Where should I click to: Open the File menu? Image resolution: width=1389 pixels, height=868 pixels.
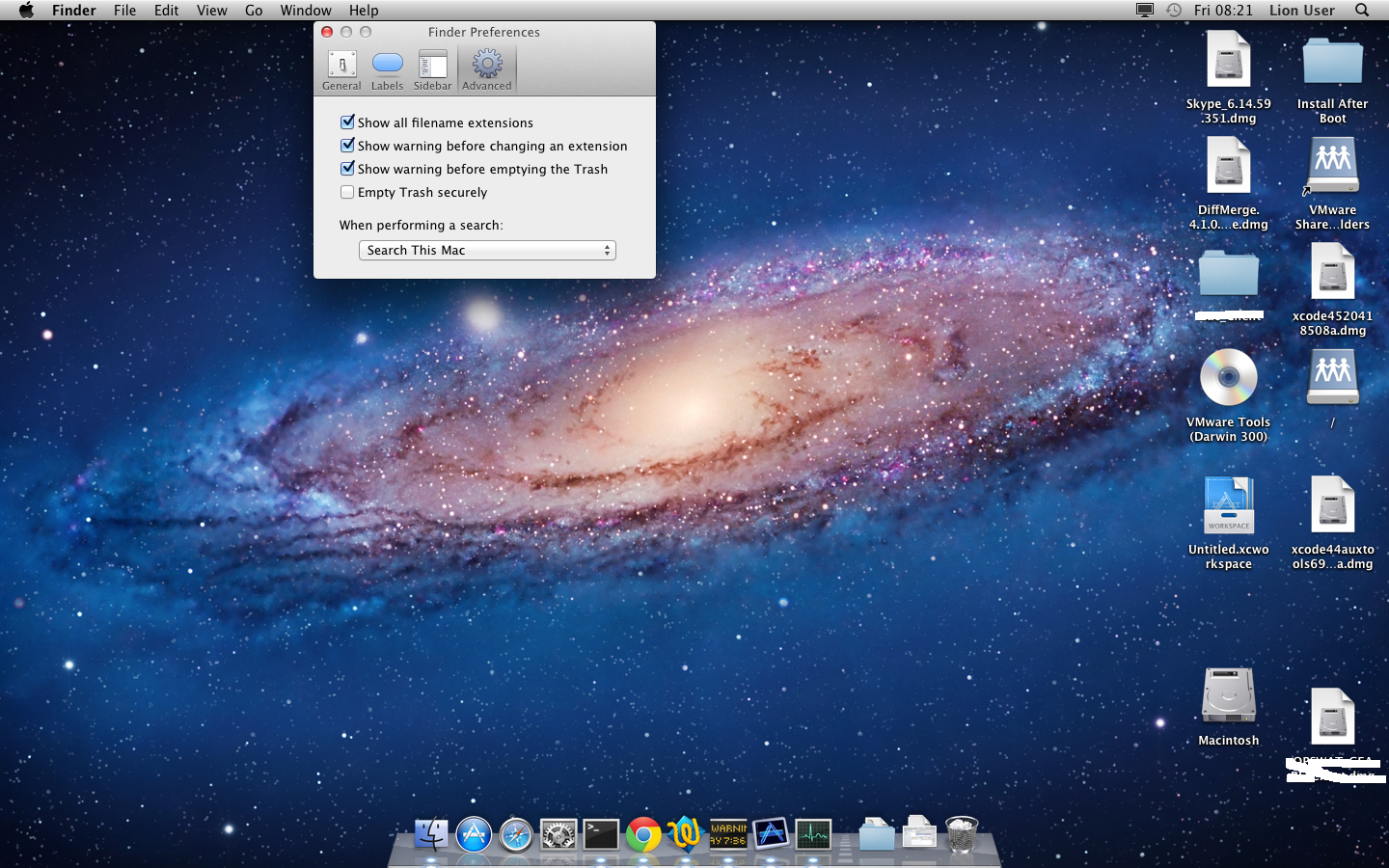[x=124, y=10]
